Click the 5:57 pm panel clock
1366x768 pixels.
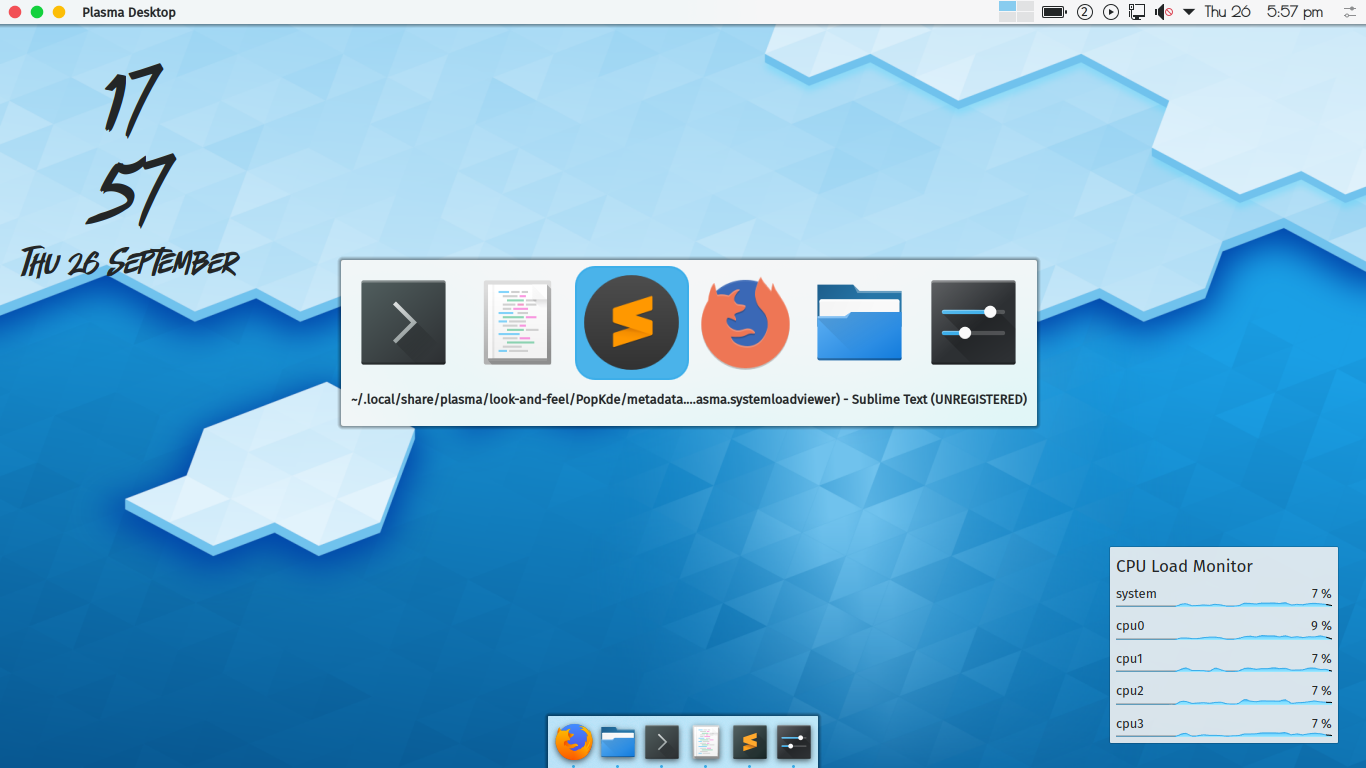[1295, 12]
